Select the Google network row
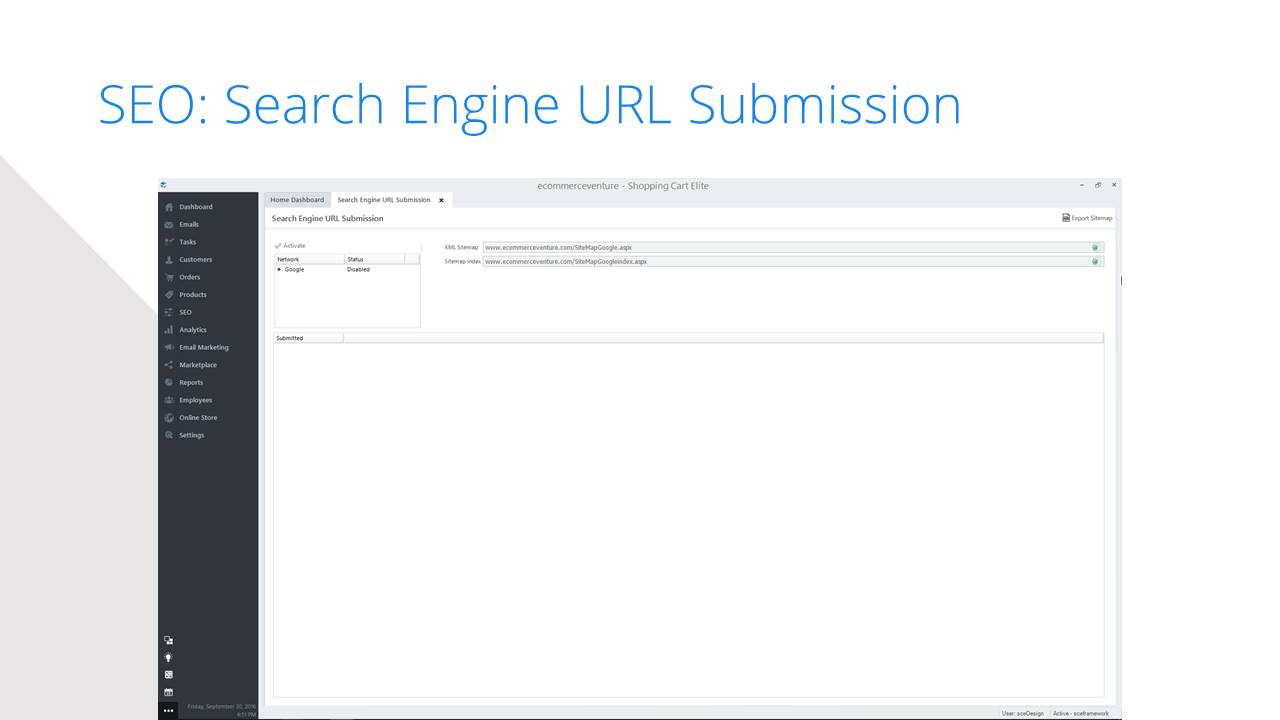1280x720 pixels. (x=347, y=270)
